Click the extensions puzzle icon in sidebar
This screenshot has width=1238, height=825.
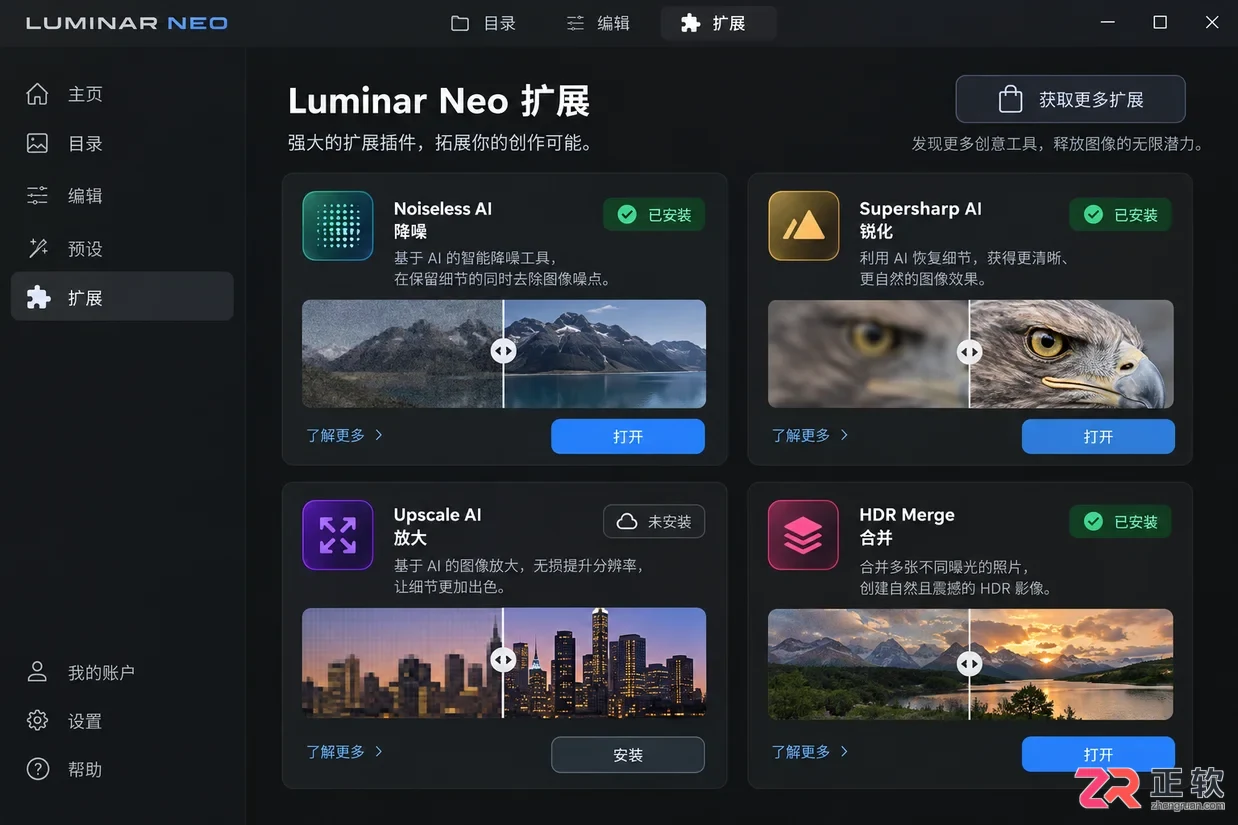click(x=38, y=297)
